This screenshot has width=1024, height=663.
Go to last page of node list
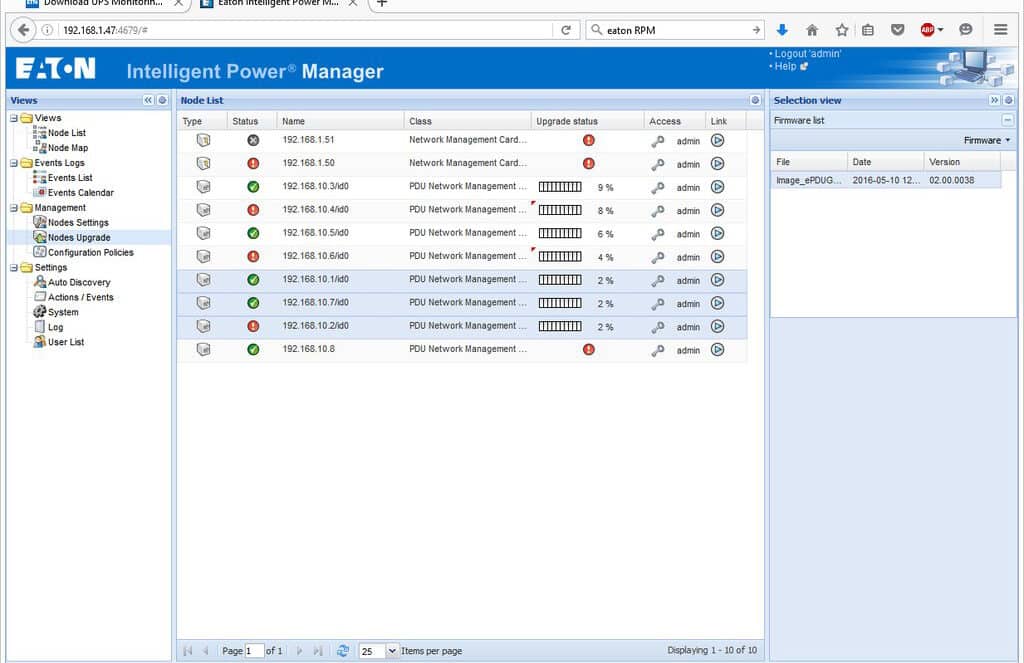pos(318,651)
